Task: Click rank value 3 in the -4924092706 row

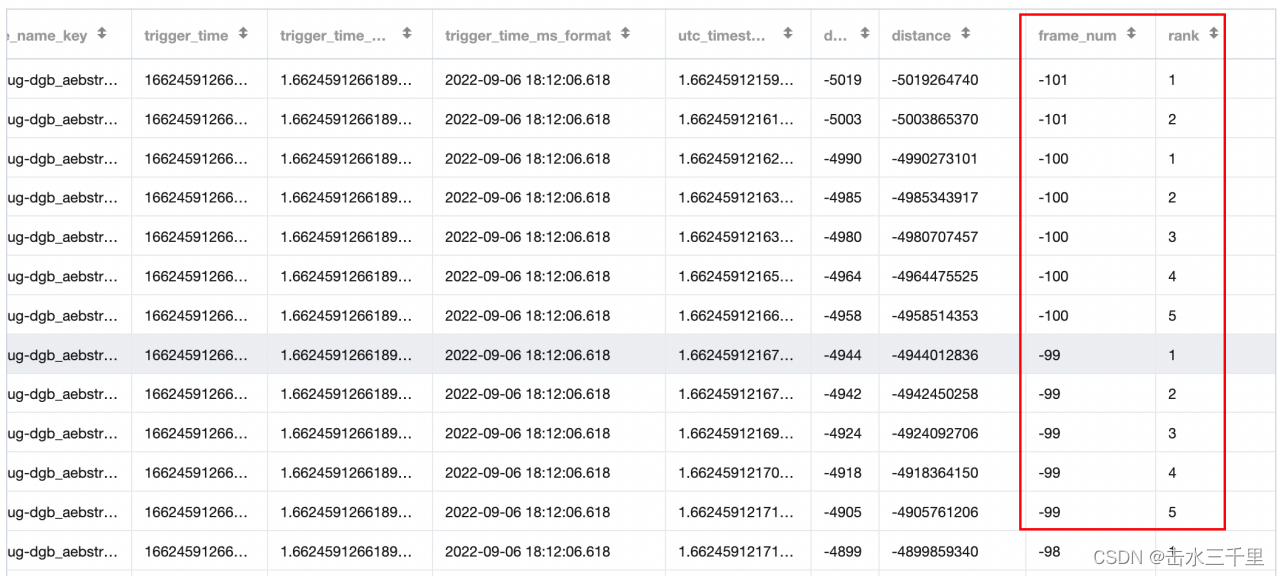Action: (x=1172, y=434)
